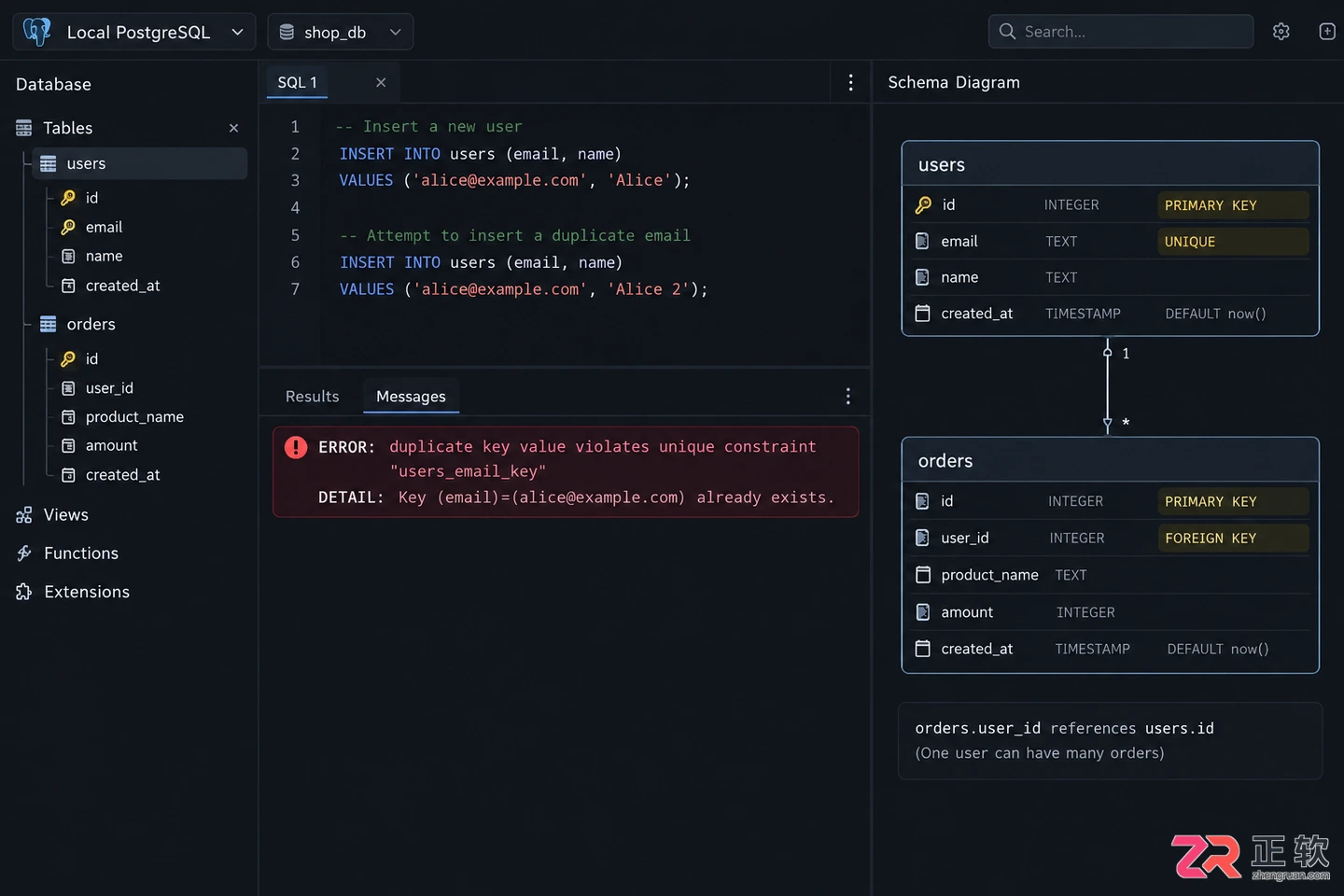This screenshot has height=896, width=1344.
Task: Open the settings gear icon
Action: (x=1281, y=32)
